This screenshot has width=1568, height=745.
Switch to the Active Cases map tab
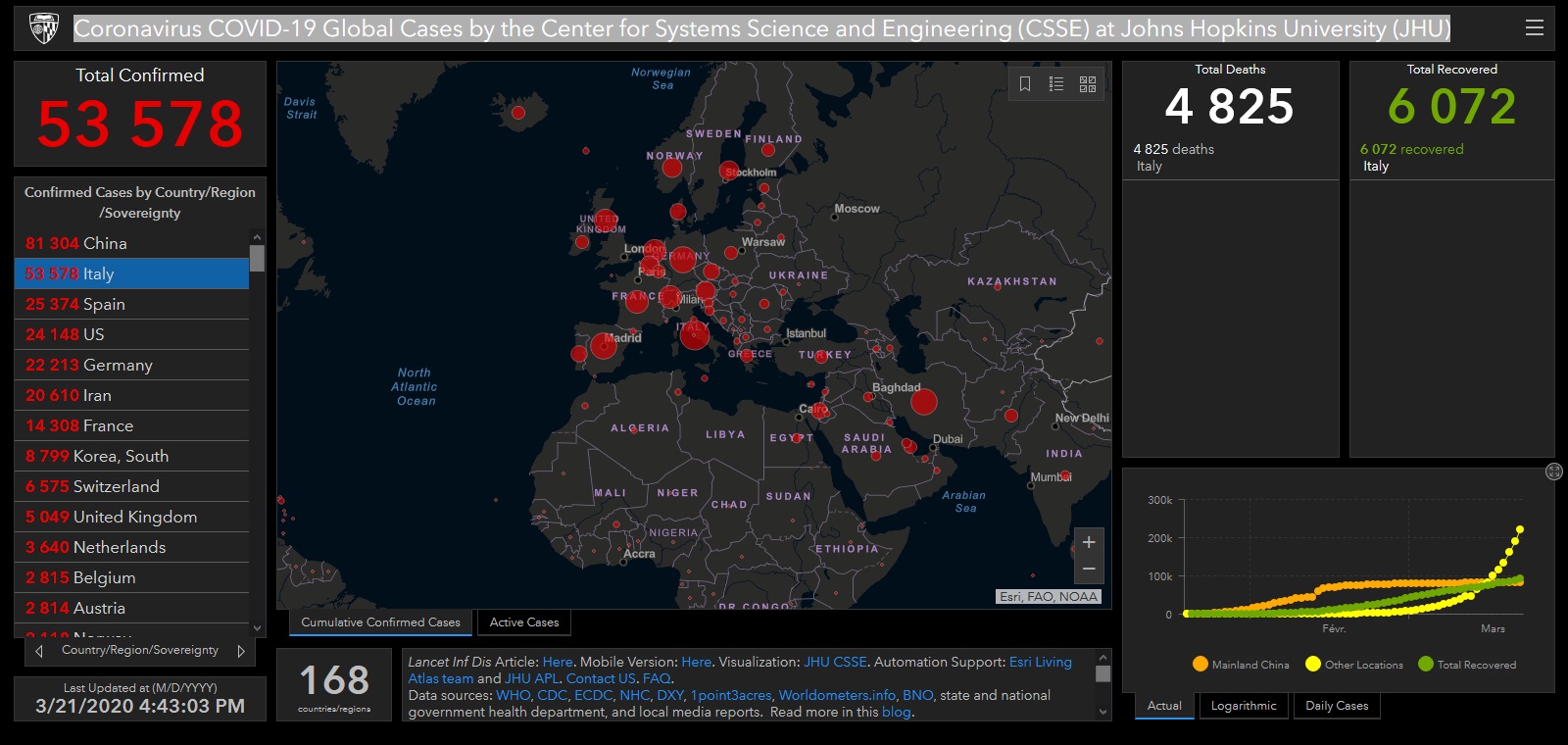[x=524, y=622]
